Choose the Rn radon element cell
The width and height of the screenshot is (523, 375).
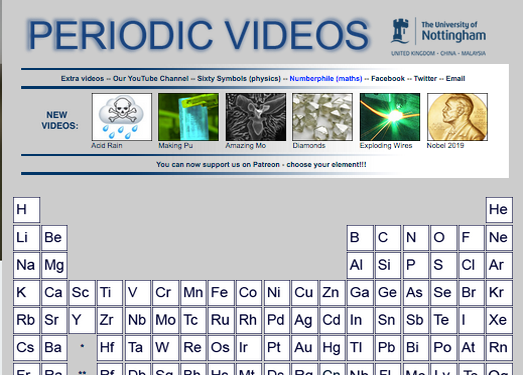[x=499, y=348]
